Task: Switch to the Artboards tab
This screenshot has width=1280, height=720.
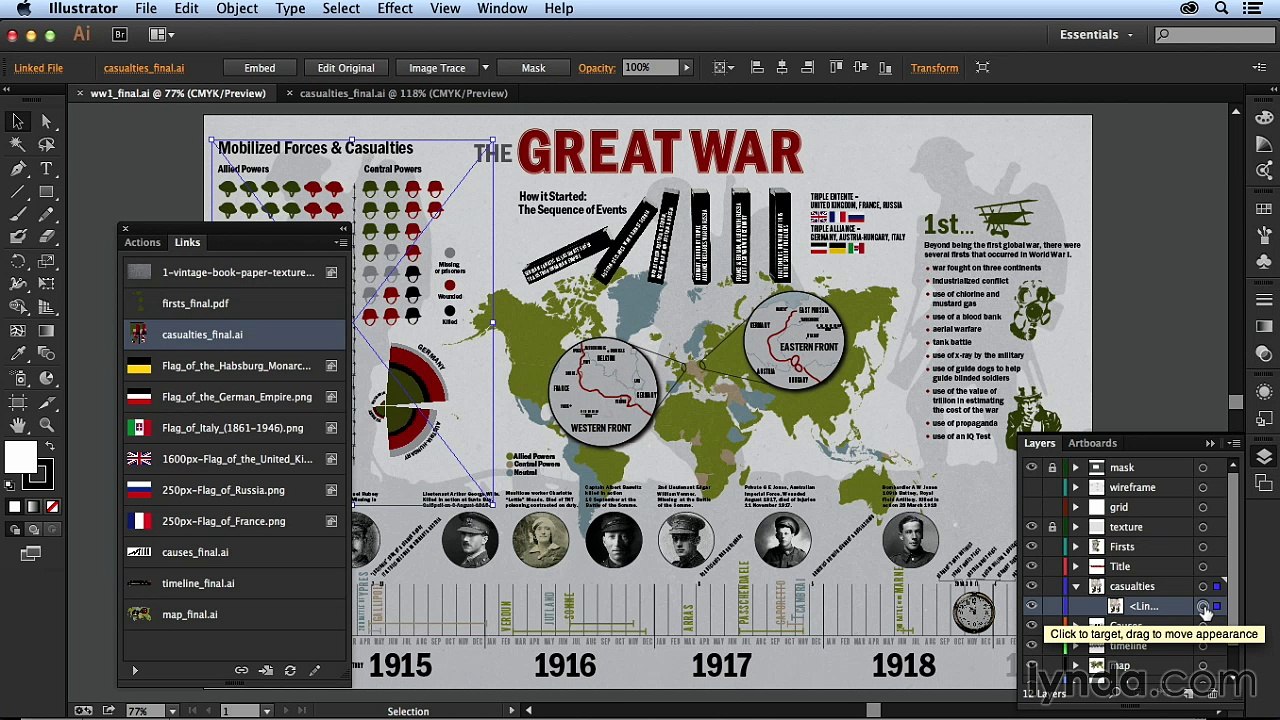Action: click(x=1092, y=443)
